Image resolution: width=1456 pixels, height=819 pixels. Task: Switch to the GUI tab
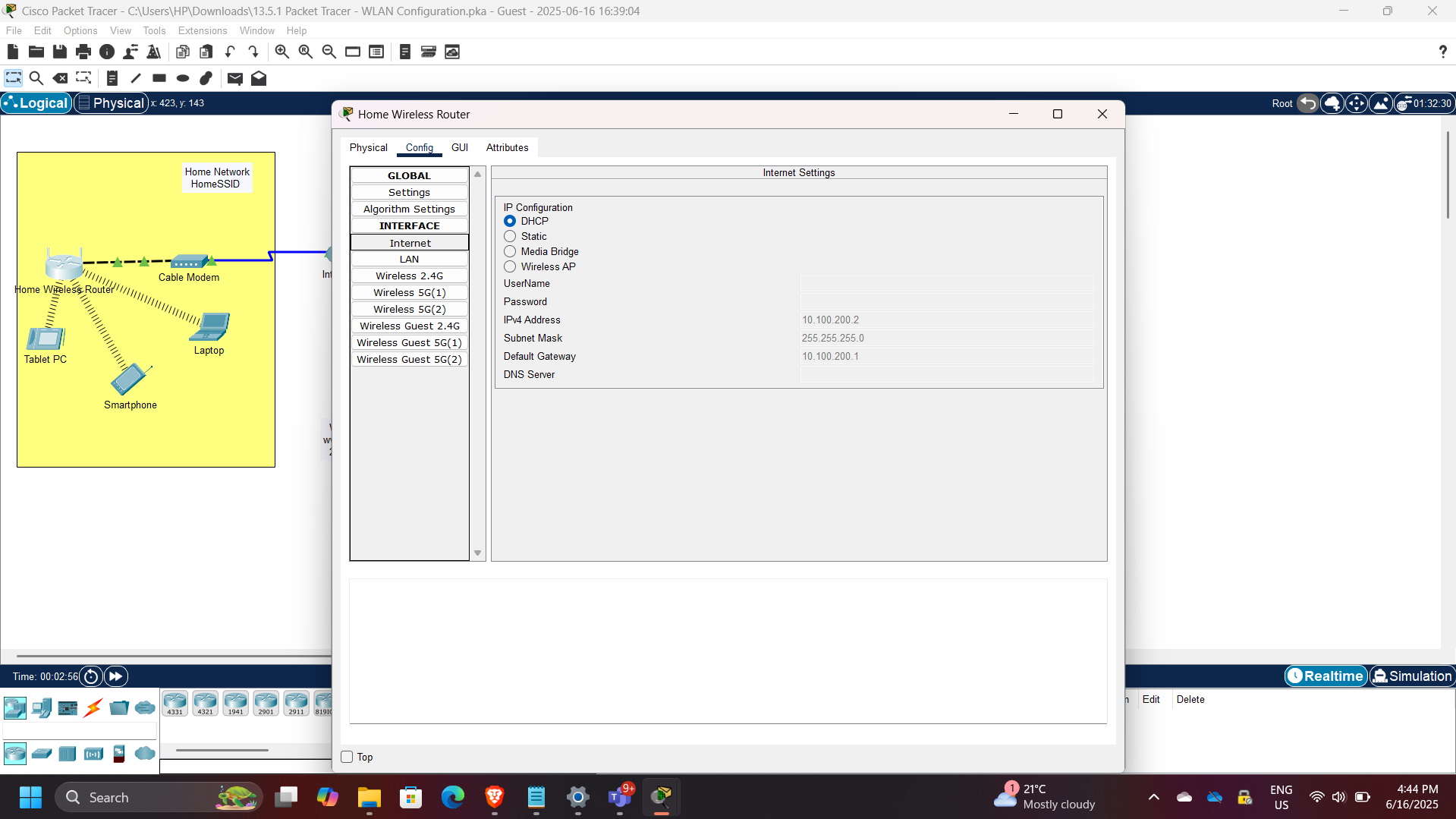[460, 147]
